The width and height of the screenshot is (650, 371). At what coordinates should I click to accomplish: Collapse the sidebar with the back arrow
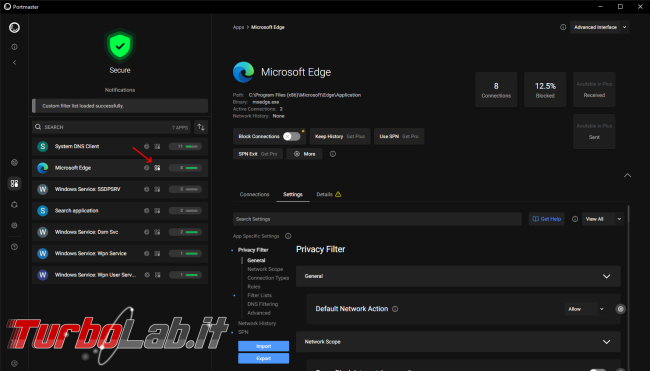pos(15,63)
